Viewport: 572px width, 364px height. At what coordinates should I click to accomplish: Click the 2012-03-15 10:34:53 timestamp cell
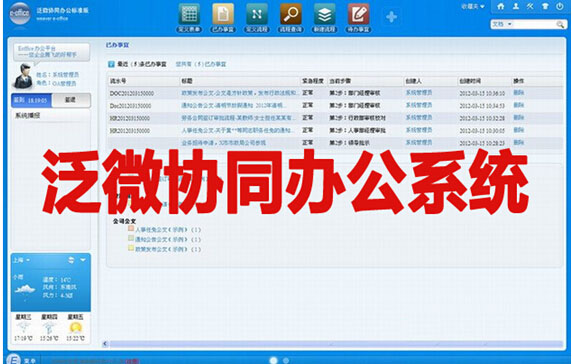click(x=482, y=106)
